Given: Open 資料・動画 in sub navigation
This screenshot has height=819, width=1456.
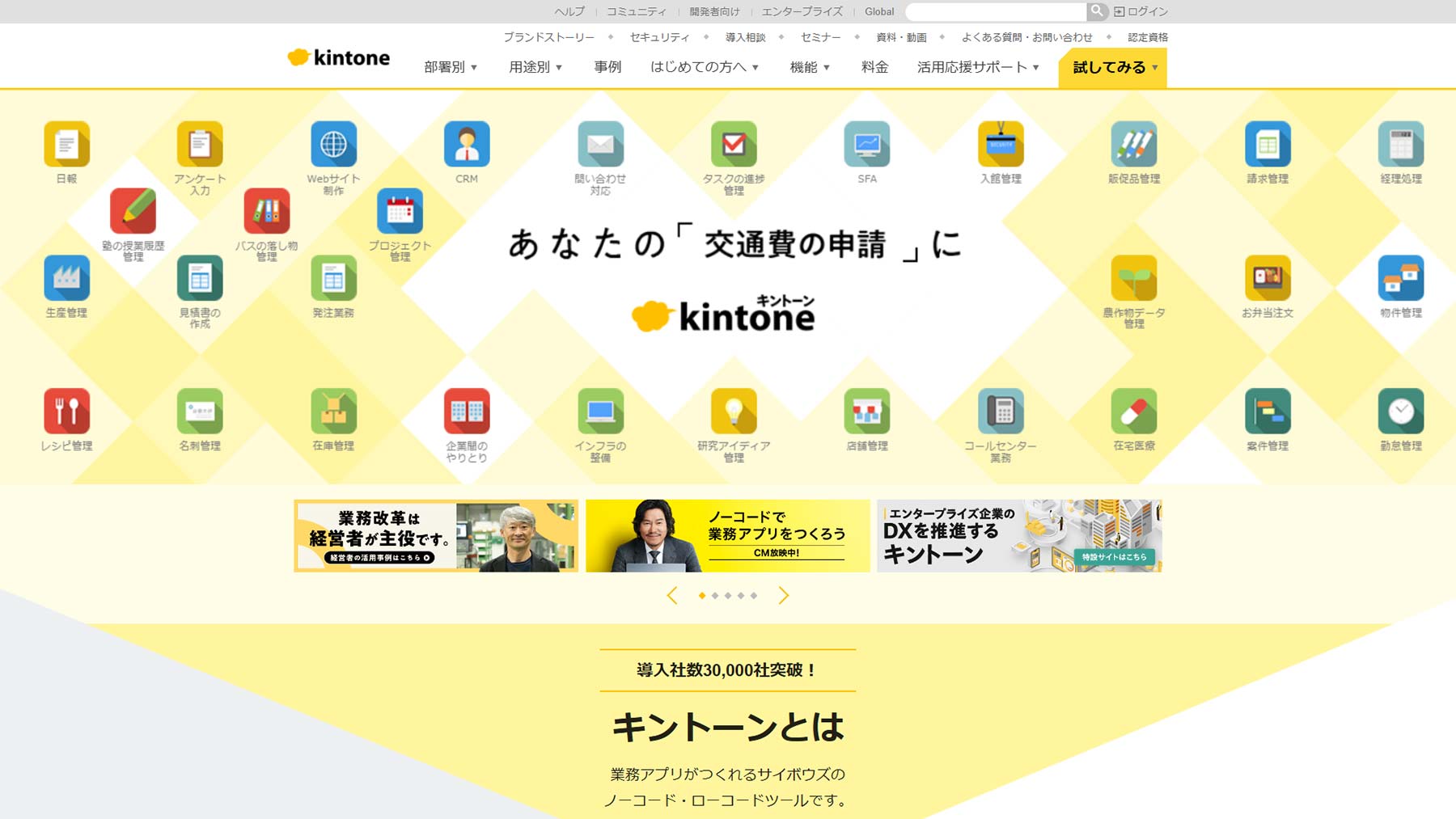Looking at the screenshot, I should pyautogui.click(x=901, y=37).
